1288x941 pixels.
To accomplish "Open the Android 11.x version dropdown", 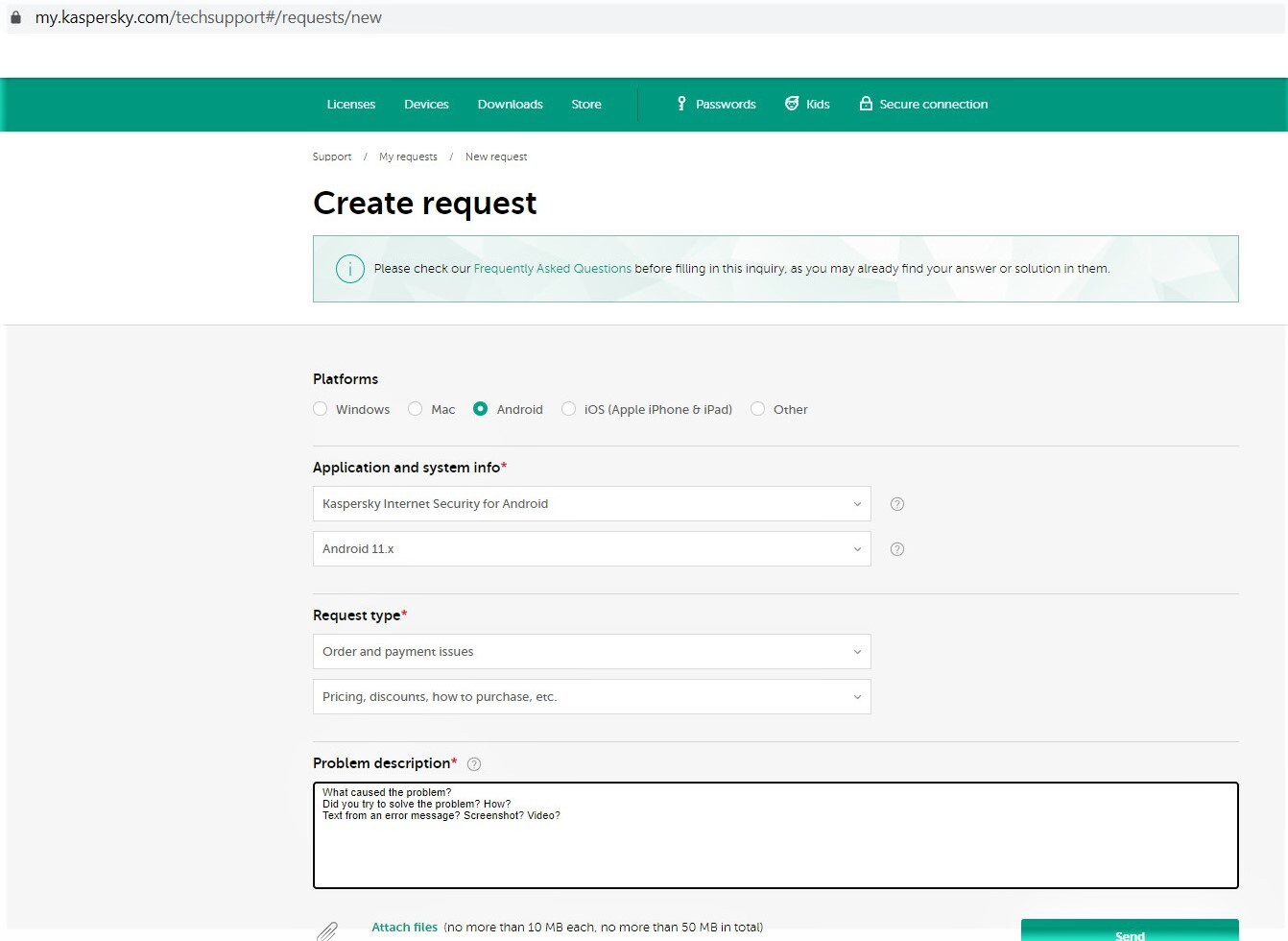I will (592, 549).
